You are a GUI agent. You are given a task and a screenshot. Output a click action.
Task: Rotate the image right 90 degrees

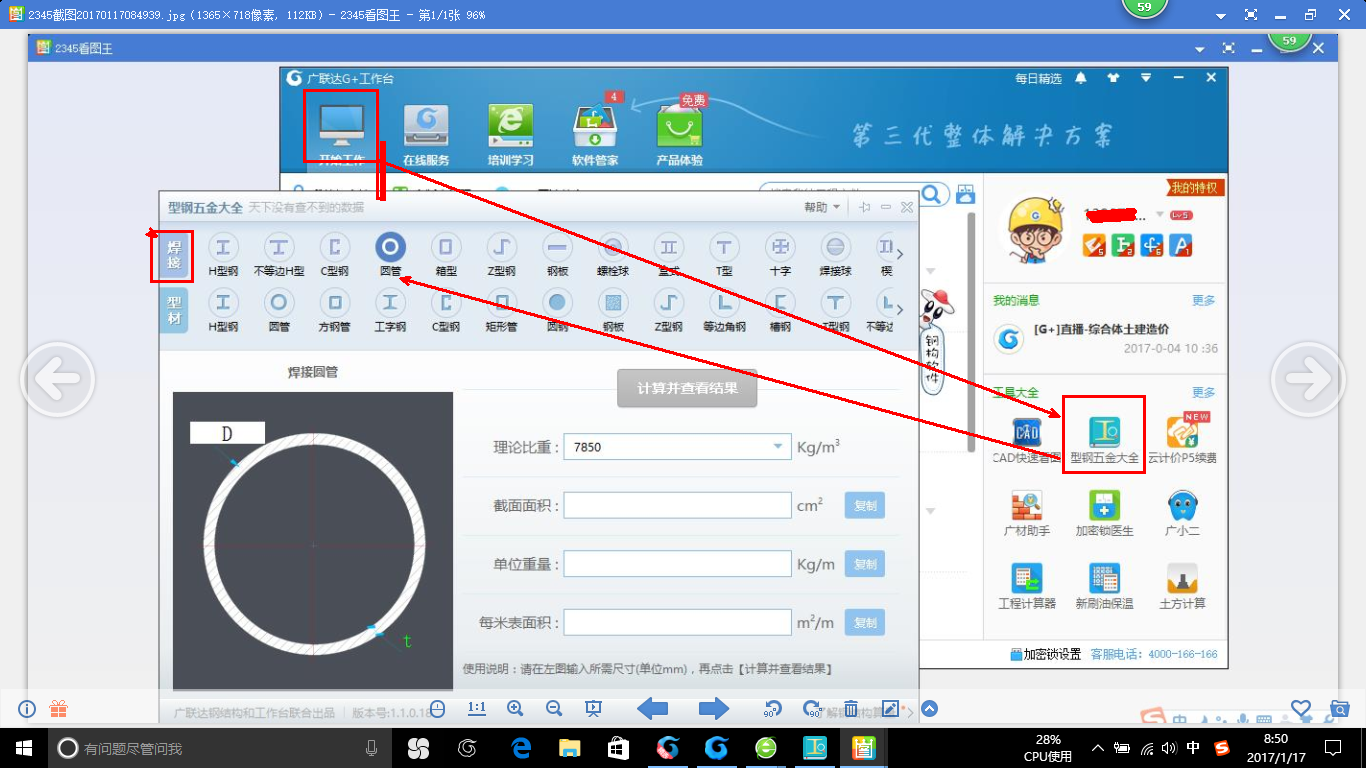coord(811,708)
